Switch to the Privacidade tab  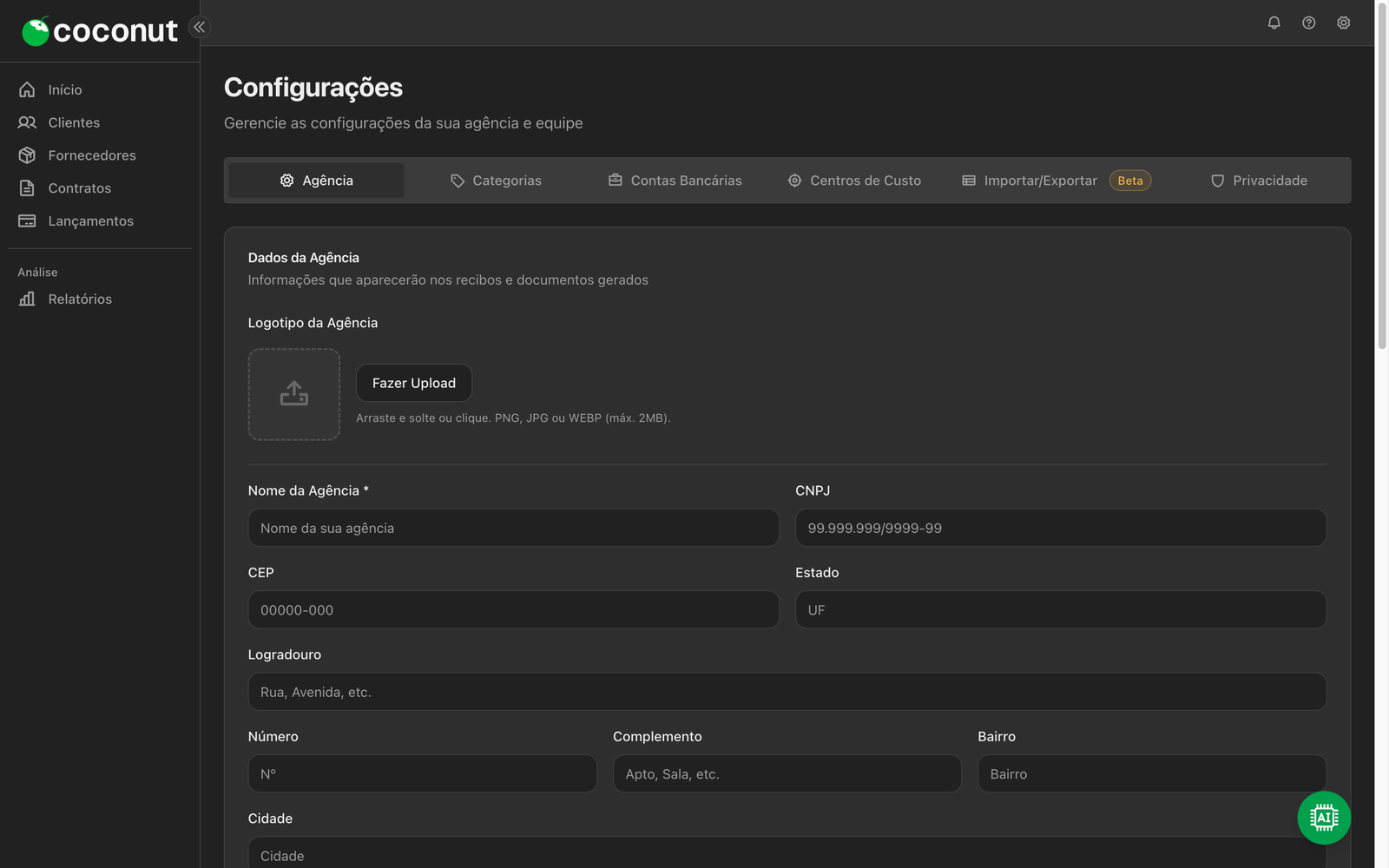(1259, 181)
